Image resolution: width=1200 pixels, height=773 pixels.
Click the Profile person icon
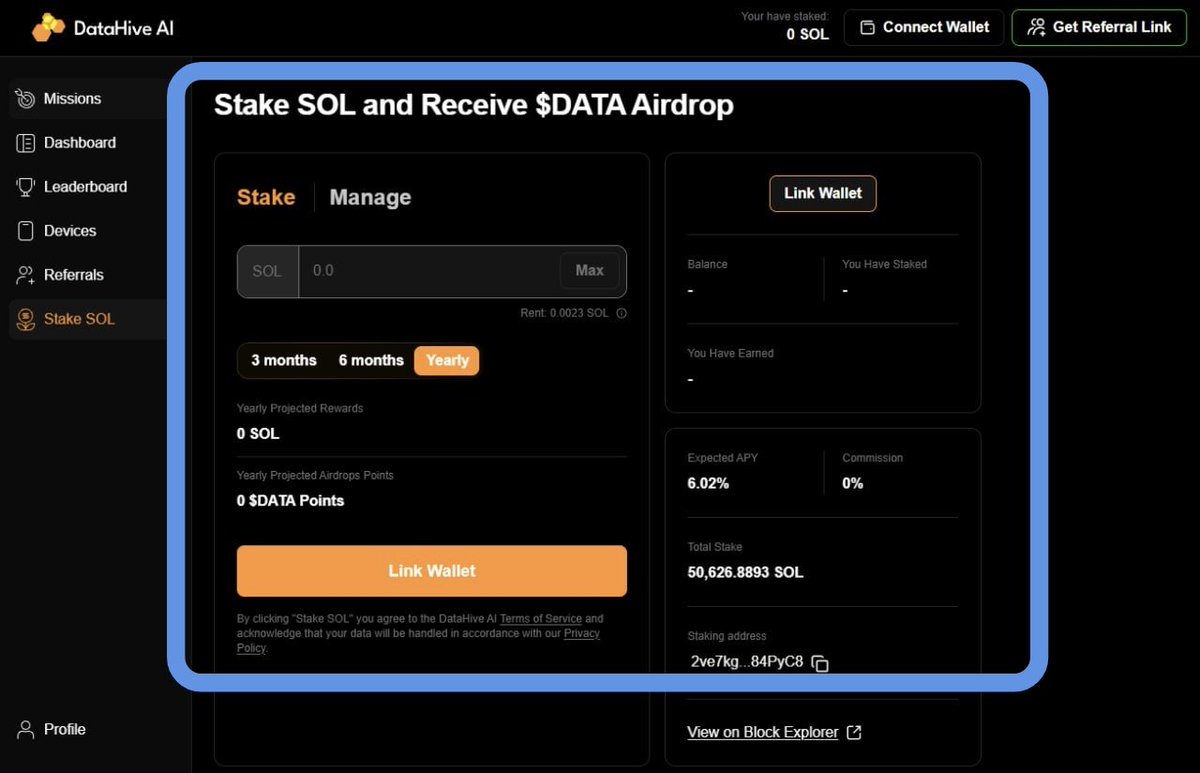tap(26, 729)
